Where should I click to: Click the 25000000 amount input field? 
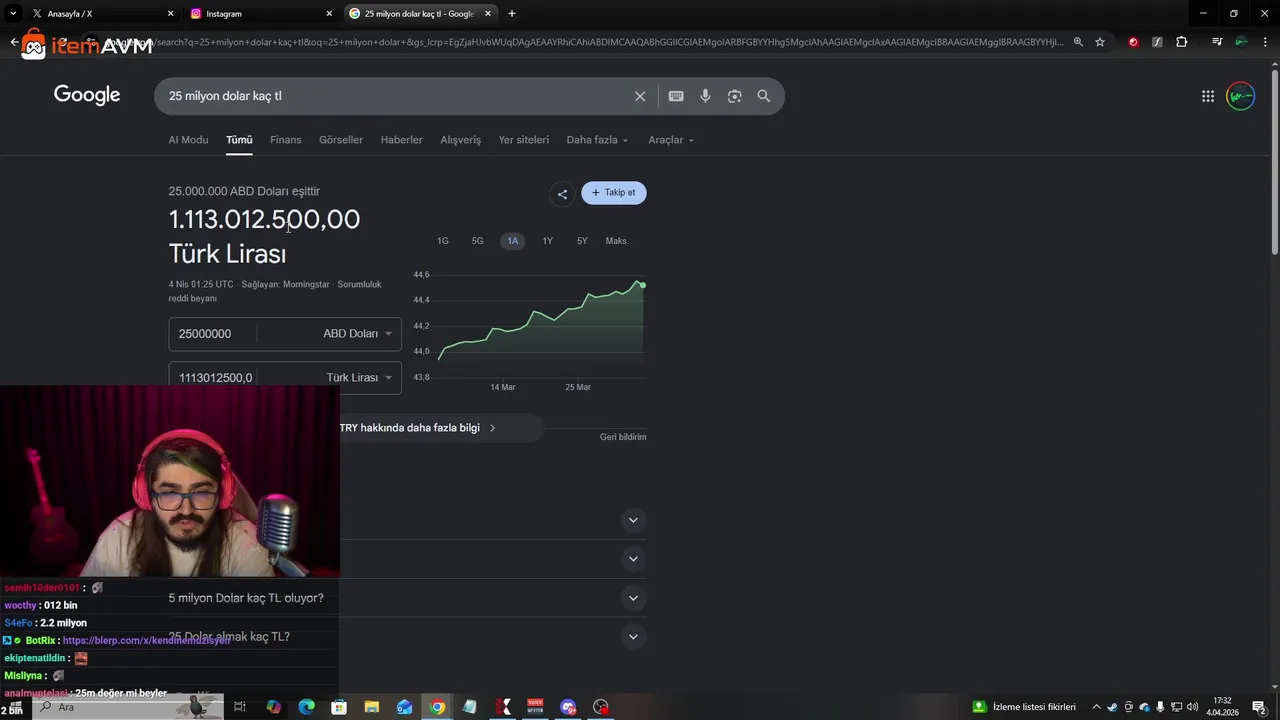tap(212, 334)
